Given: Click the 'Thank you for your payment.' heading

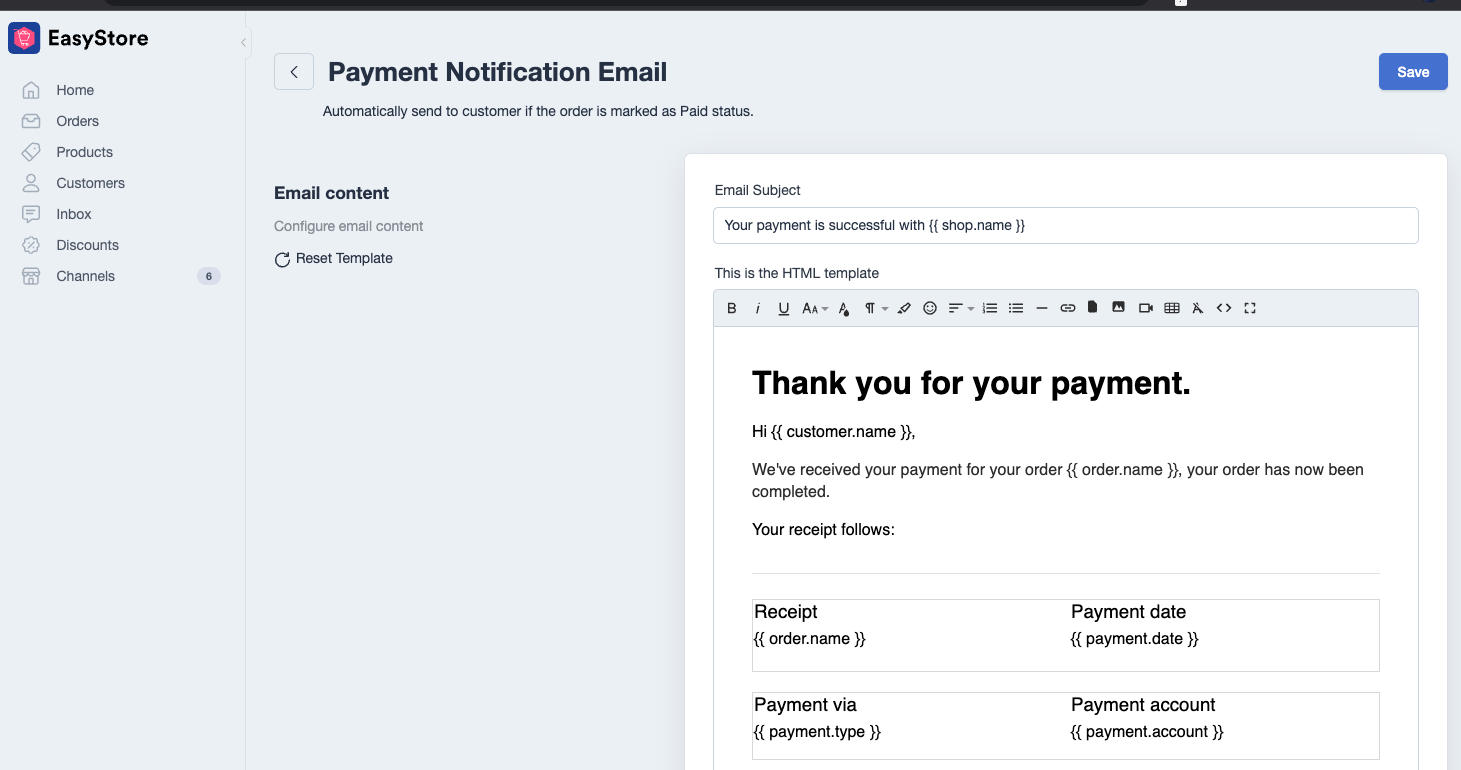Looking at the screenshot, I should pos(971,383).
